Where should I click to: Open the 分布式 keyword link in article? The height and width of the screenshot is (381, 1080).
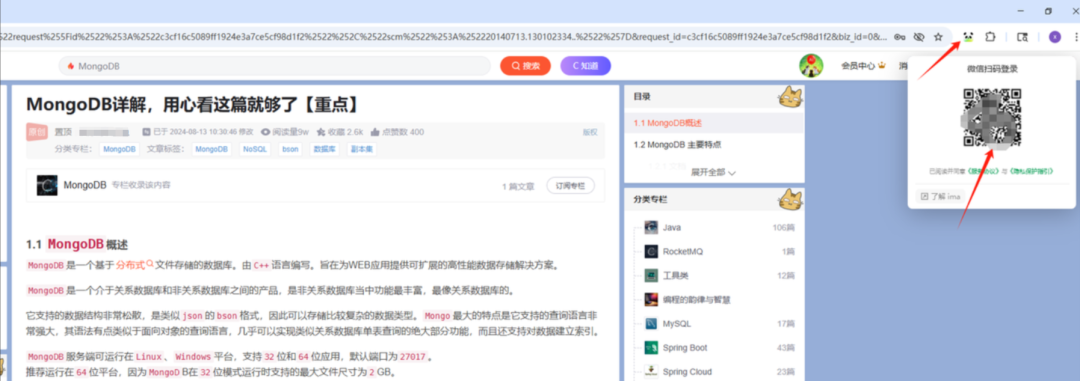click(129, 265)
